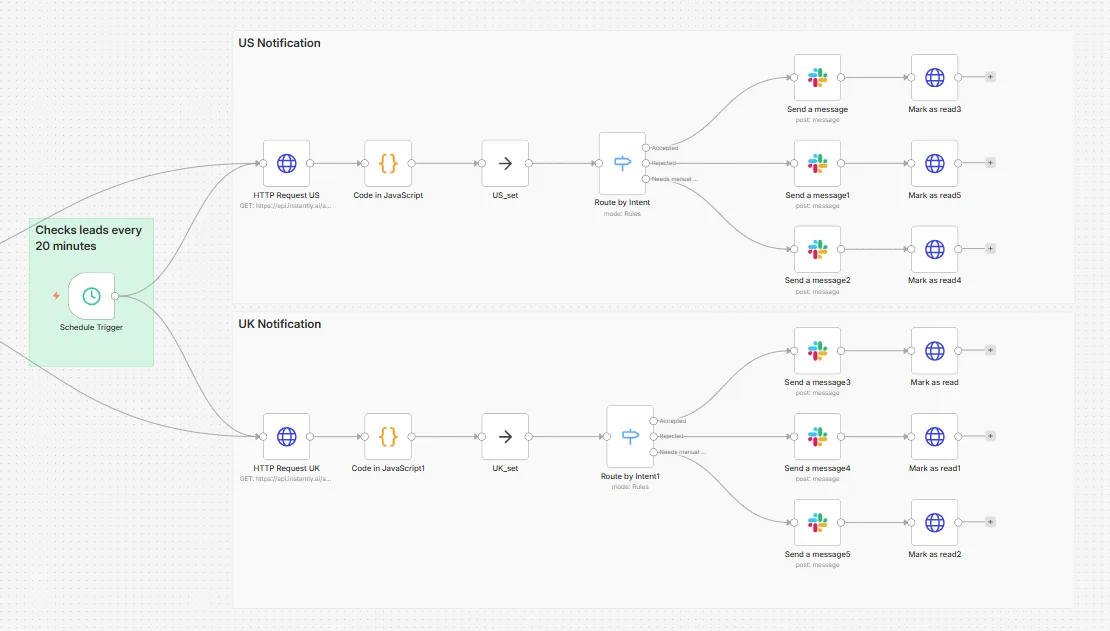The height and width of the screenshot is (631, 1110).
Task: Open the Mark as read2 node
Action: [934, 521]
